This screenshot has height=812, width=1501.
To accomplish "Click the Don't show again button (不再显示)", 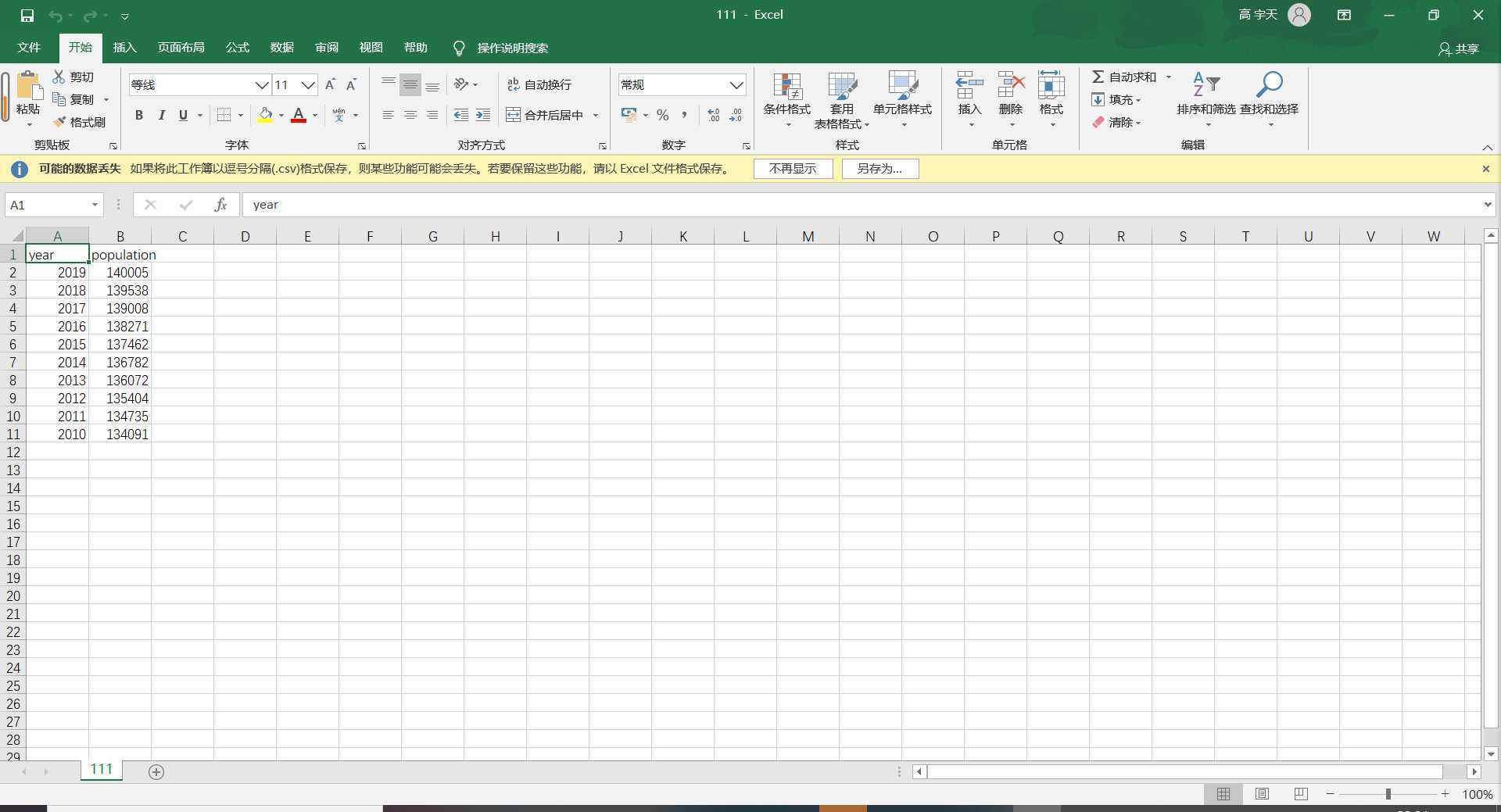I will (x=793, y=169).
